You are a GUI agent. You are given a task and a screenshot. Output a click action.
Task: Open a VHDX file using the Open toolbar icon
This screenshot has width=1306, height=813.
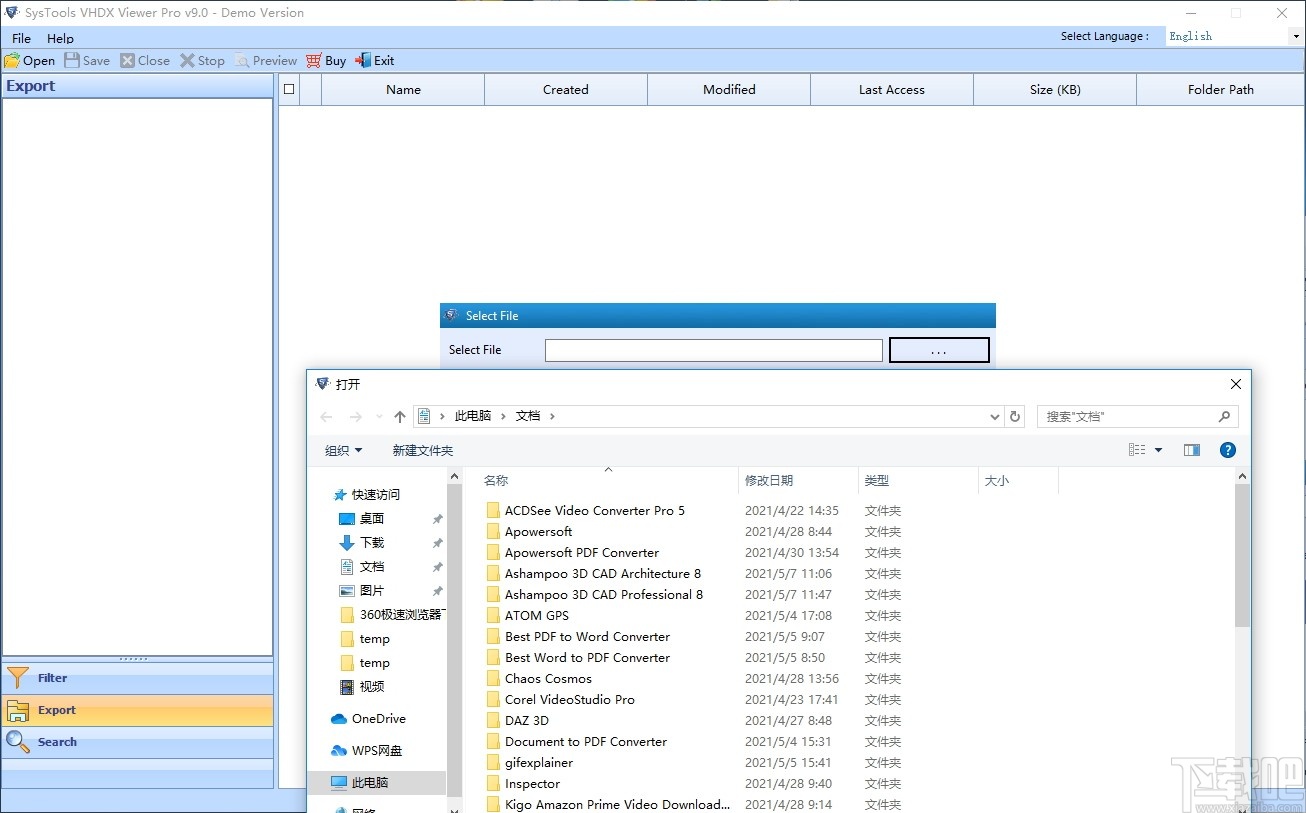click(x=29, y=60)
